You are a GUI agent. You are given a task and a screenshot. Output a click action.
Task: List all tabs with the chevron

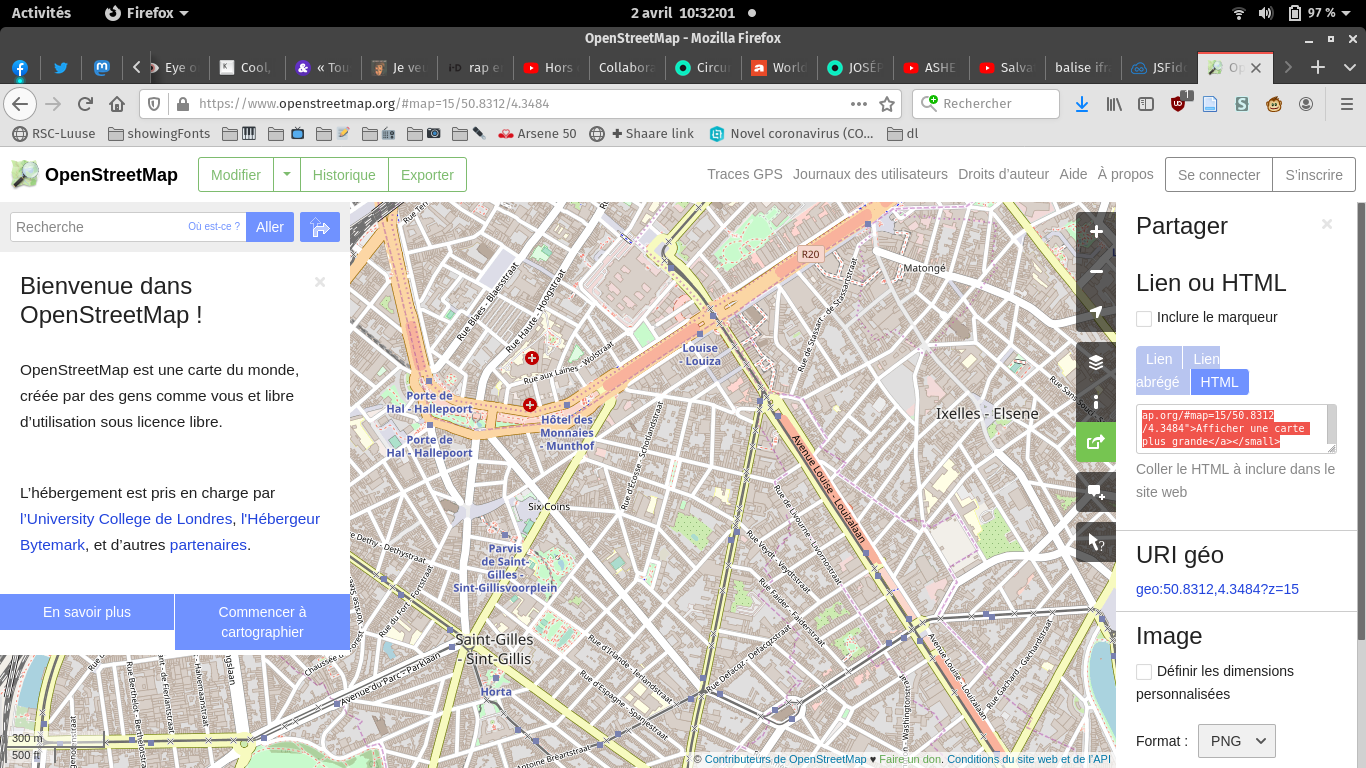[1349, 68]
